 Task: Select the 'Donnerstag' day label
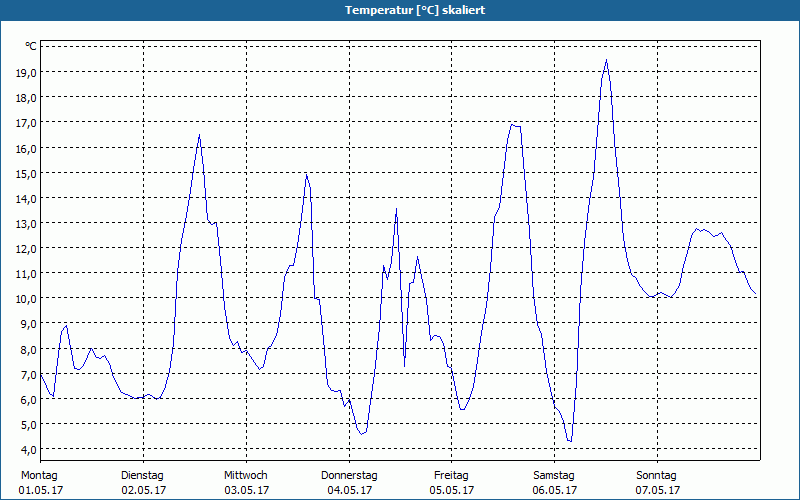pos(349,476)
